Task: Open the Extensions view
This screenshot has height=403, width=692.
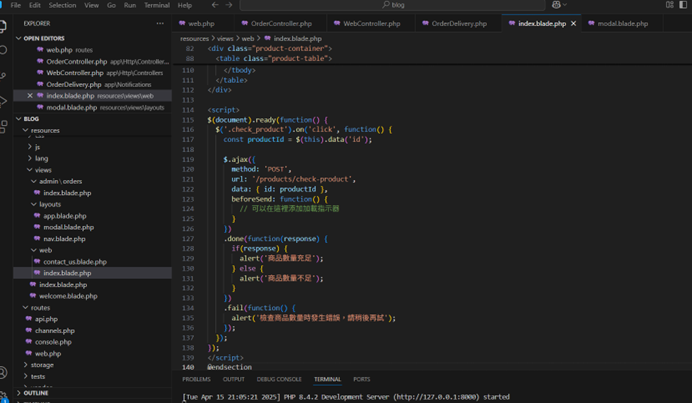Action: pos(4,127)
